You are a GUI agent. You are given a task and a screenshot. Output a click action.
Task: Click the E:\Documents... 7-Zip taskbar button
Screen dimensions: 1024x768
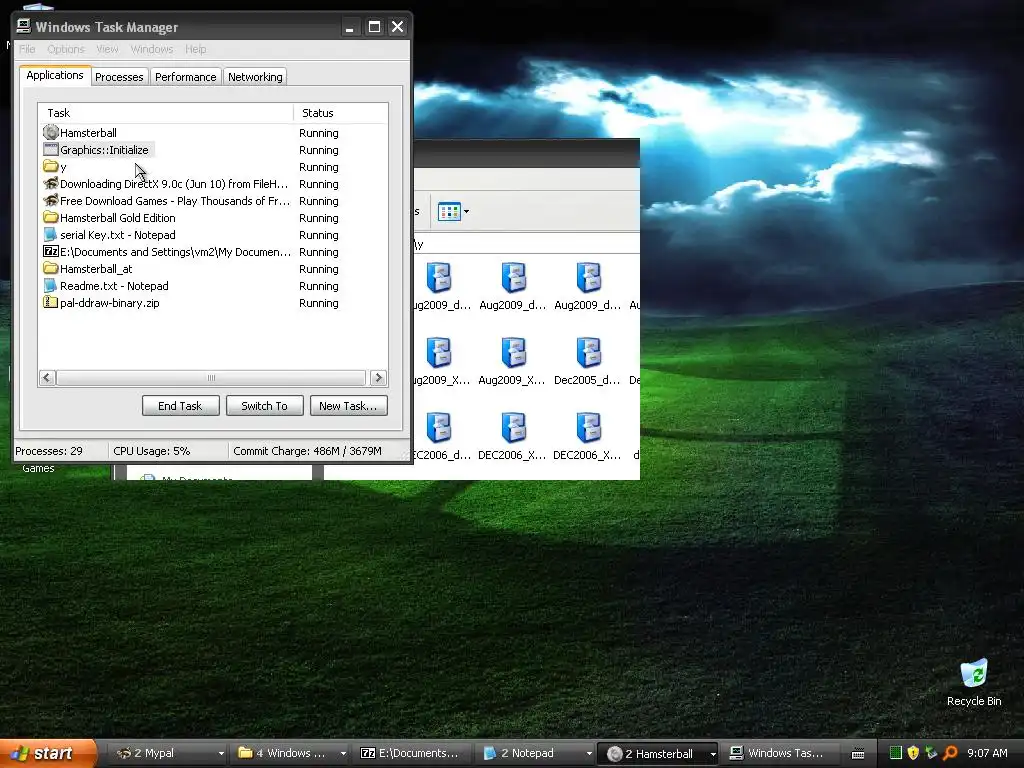(x=411, y=754)
